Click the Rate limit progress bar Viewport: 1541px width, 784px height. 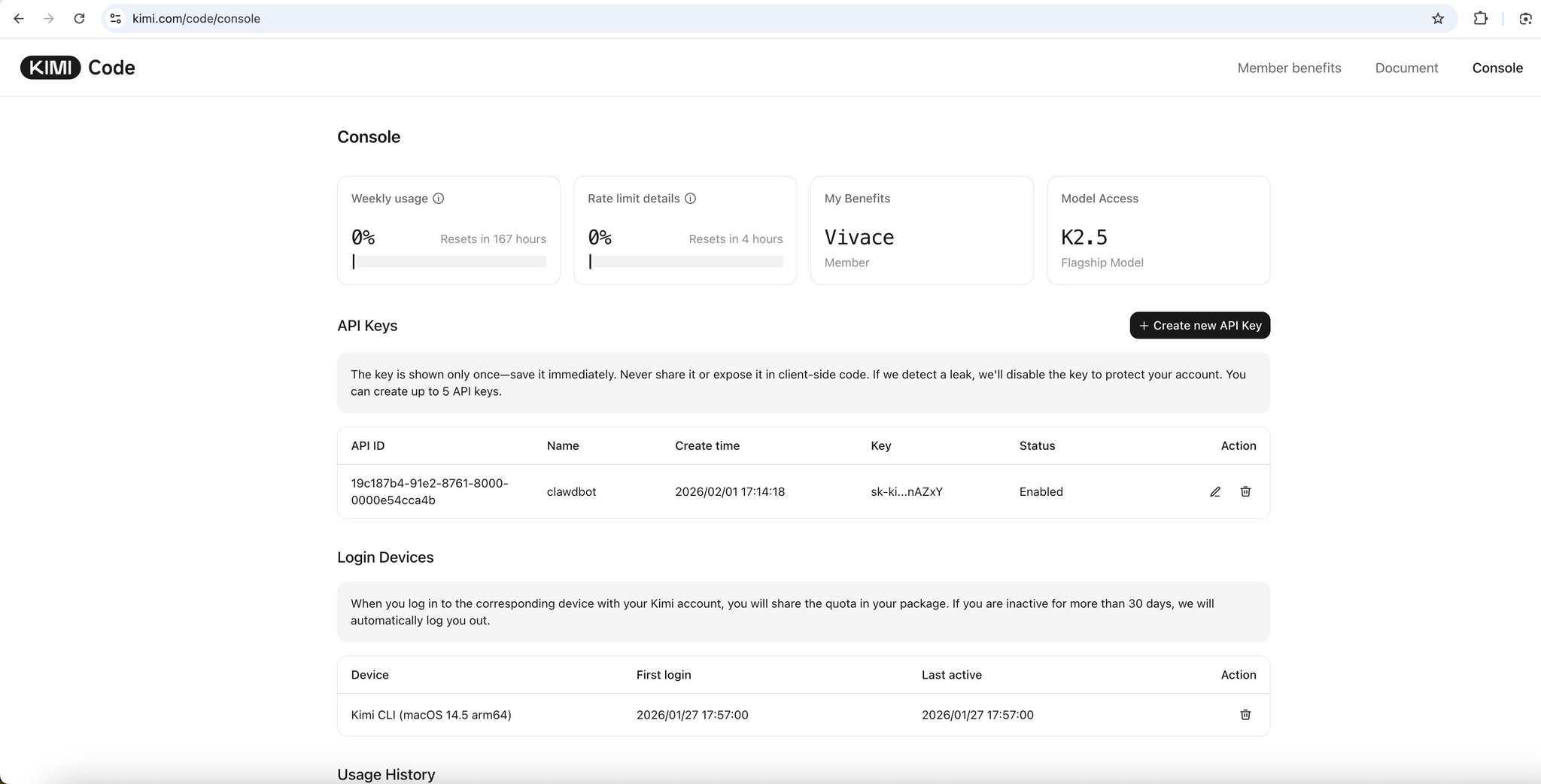(x=685, y=262)
